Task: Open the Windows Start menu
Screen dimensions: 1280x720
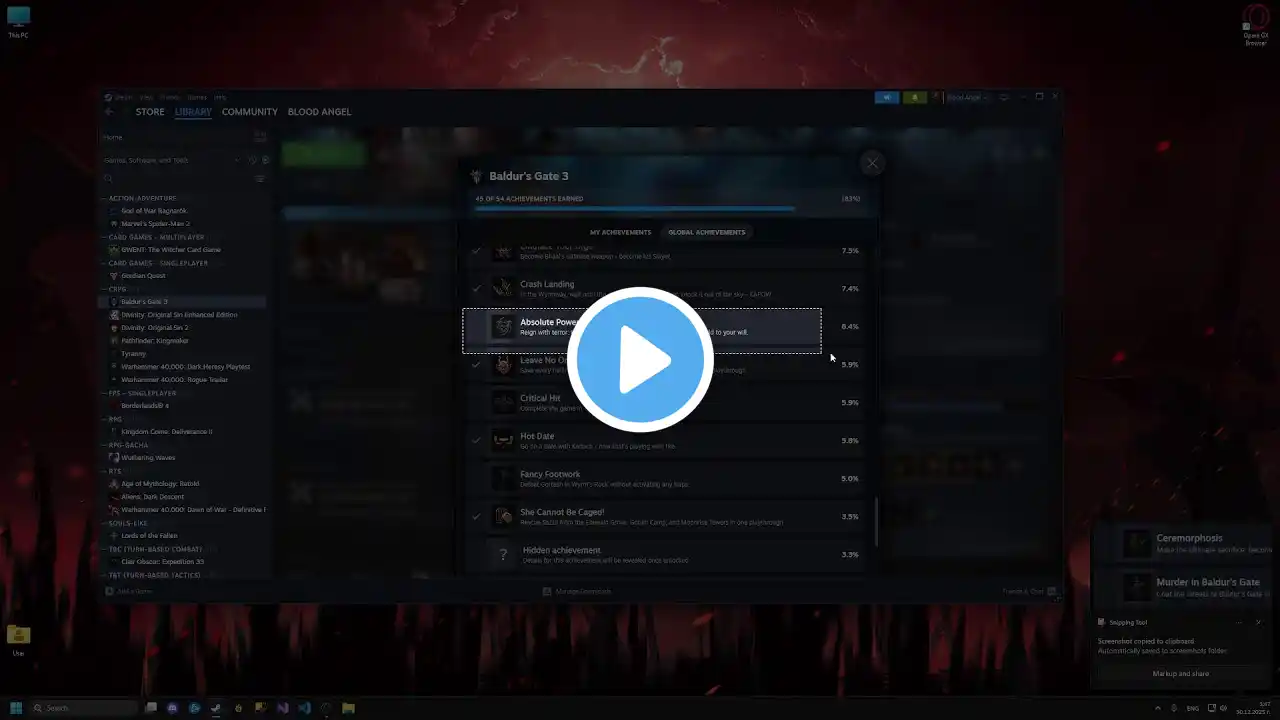Action: pyautogui.click(x=16, y=708)
